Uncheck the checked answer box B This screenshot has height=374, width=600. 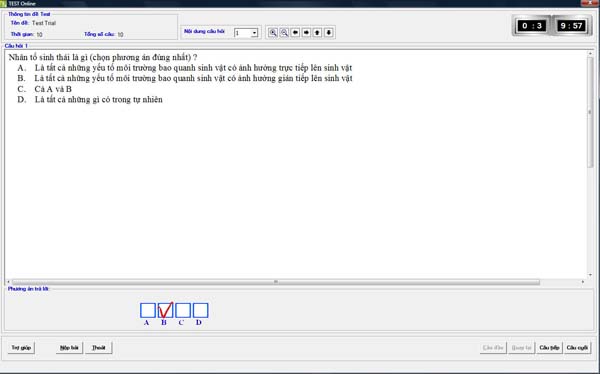point(165,310)
